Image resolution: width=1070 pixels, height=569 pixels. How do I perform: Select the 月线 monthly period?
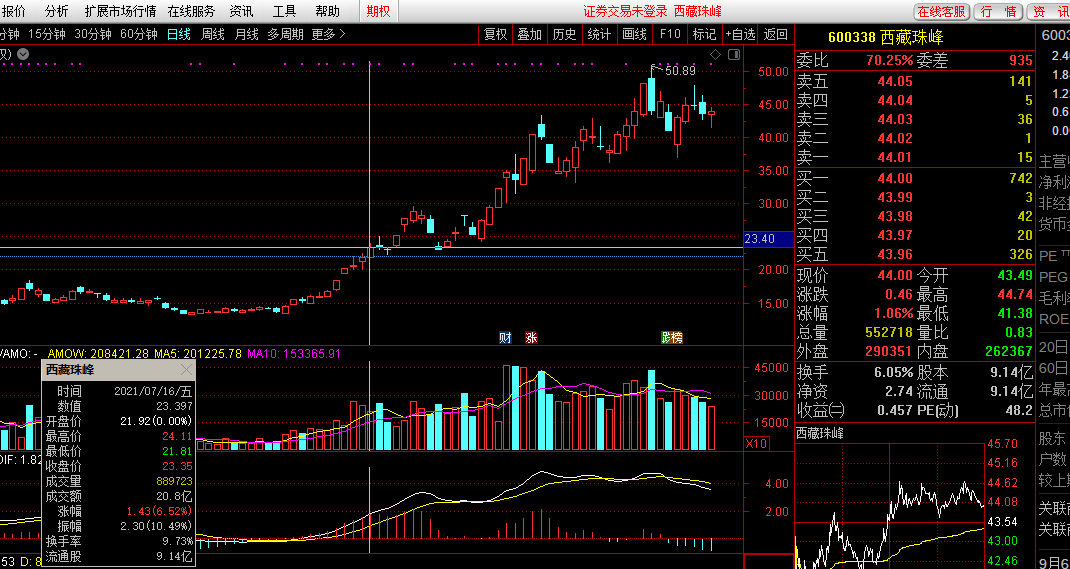coord(246,34)
